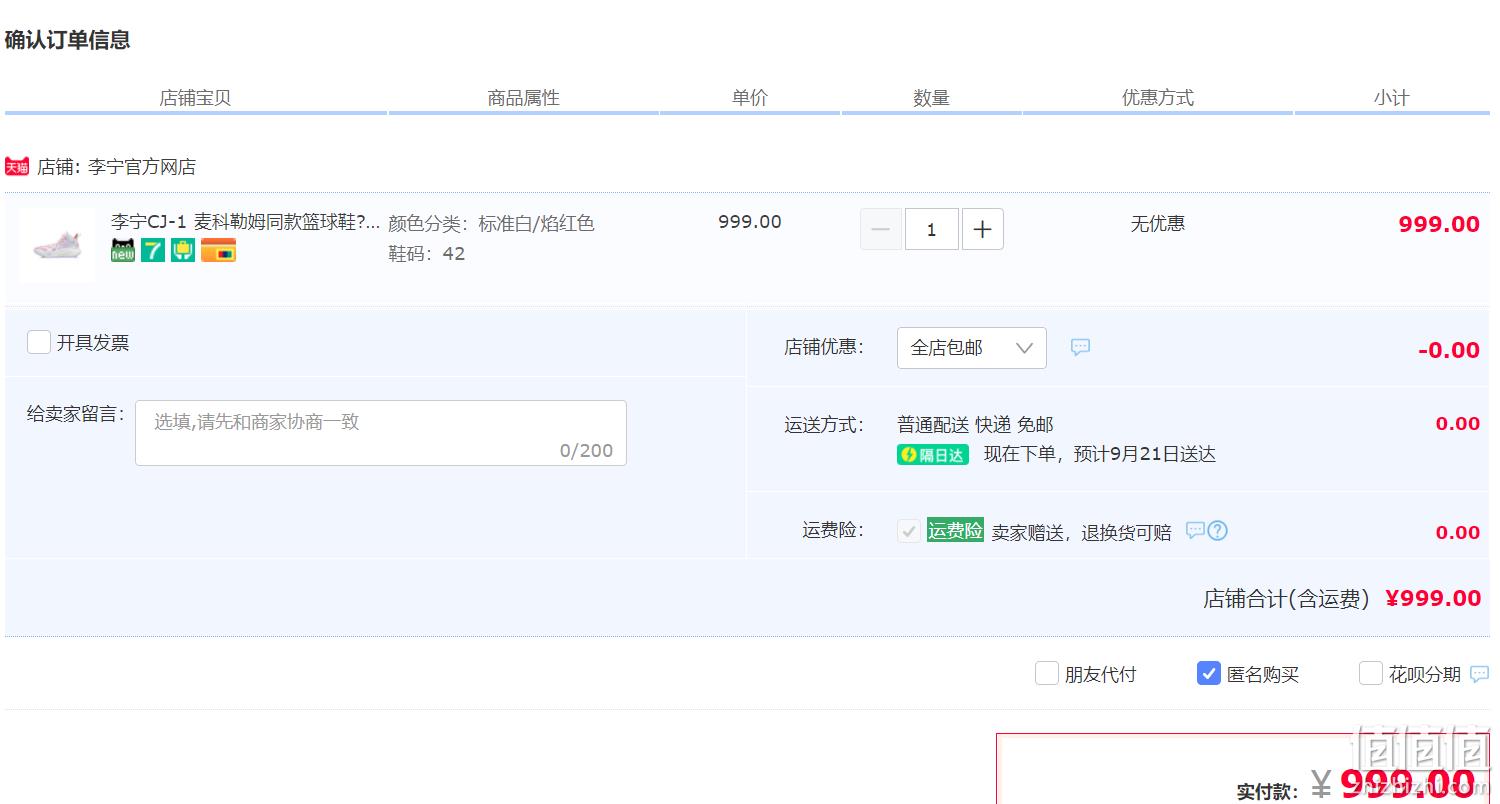The height and width of the screenshot is (804, 1500).
Task: Click the green 'new' badge icon
Action: pyautogui.click(x=122, y=250)
